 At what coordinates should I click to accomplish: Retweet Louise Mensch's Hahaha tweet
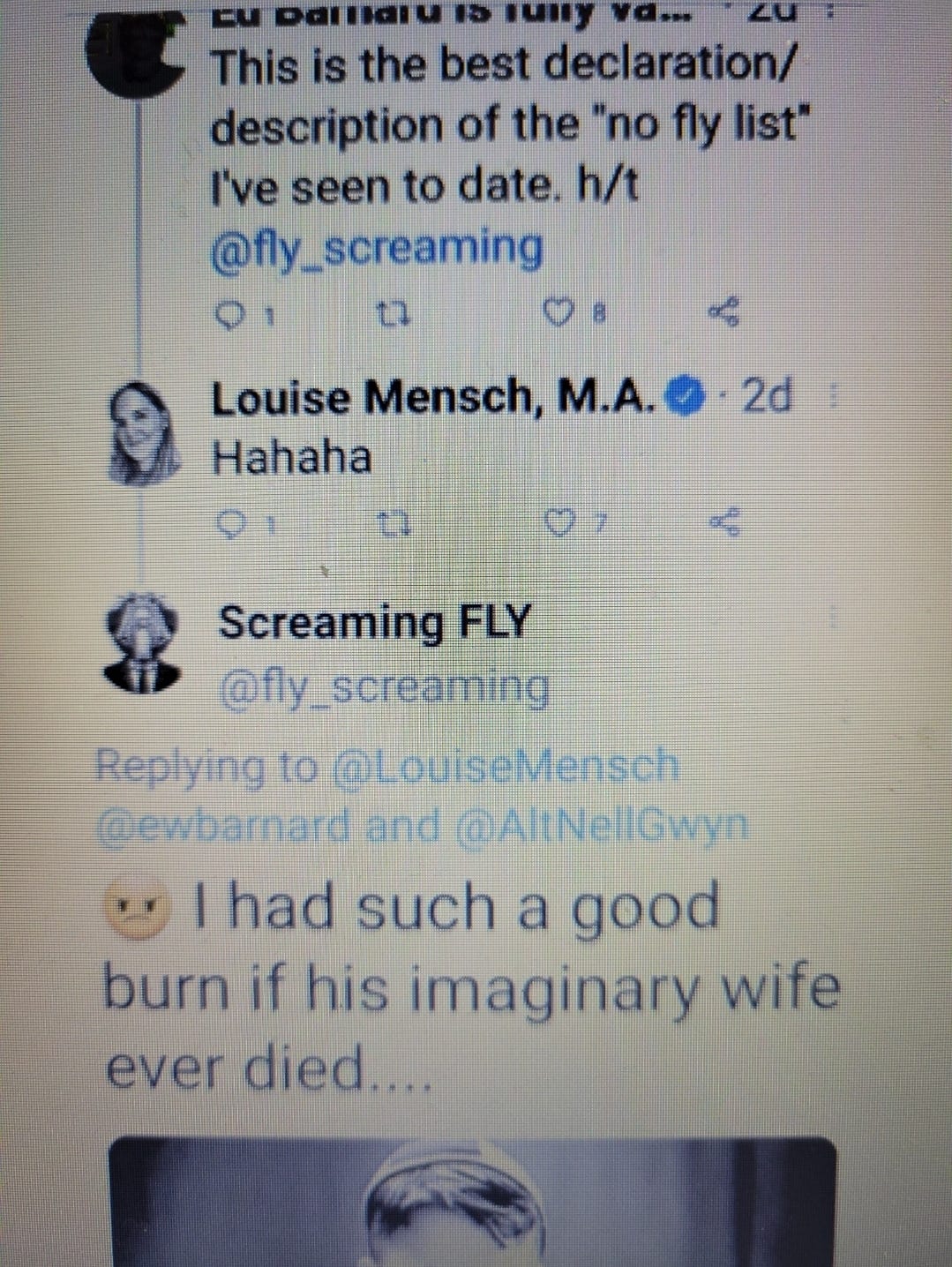(x=388, y=526)
